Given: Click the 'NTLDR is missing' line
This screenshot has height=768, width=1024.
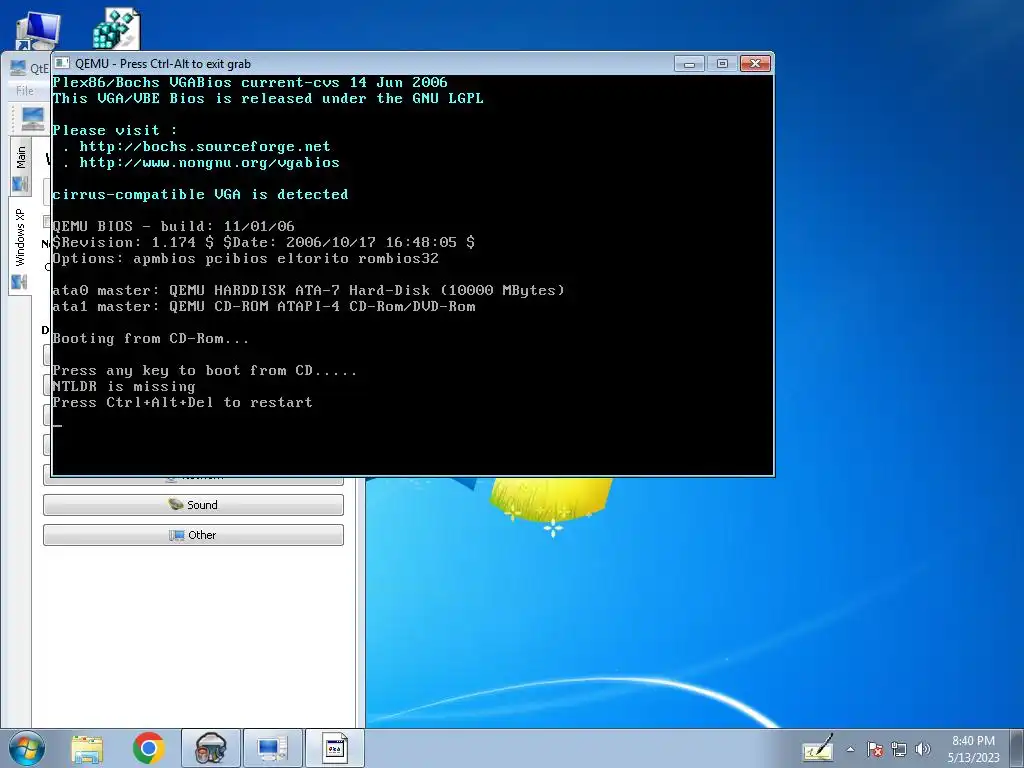Looking at the screenshot, I should click(x=123, y=387).
